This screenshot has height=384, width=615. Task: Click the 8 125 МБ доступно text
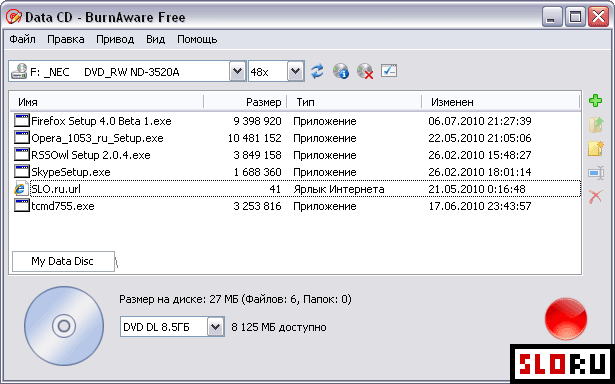(278, 327)
